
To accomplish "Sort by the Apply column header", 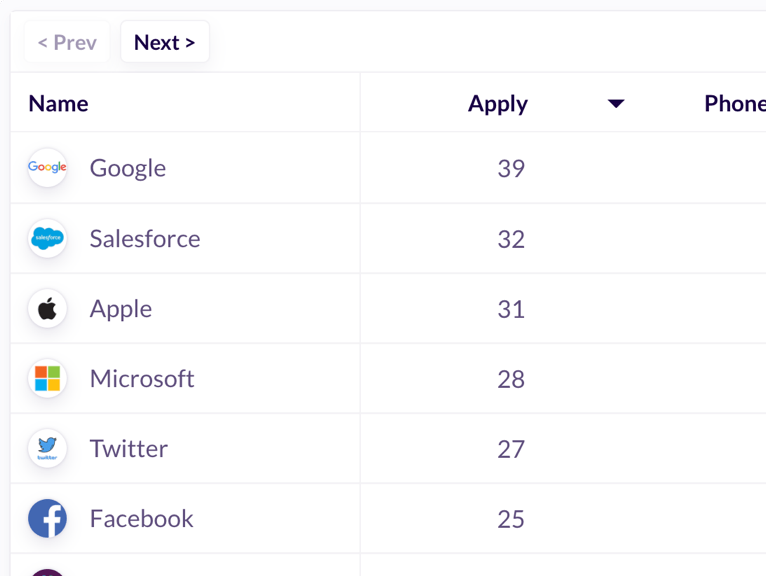I will point(498,104).
